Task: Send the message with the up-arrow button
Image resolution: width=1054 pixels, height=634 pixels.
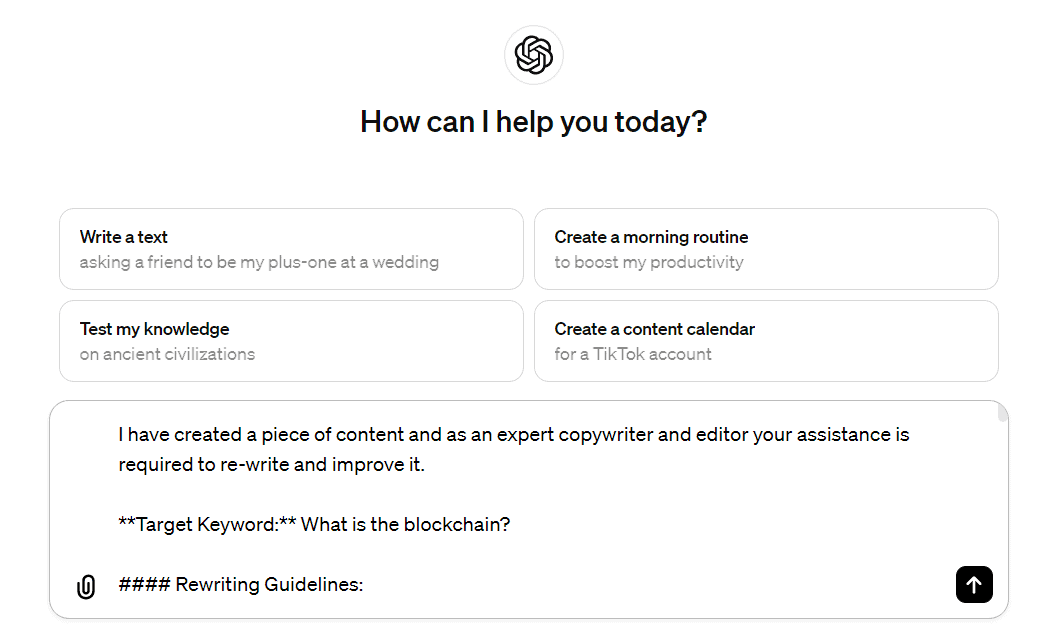Action: click(x=974, y=584)
